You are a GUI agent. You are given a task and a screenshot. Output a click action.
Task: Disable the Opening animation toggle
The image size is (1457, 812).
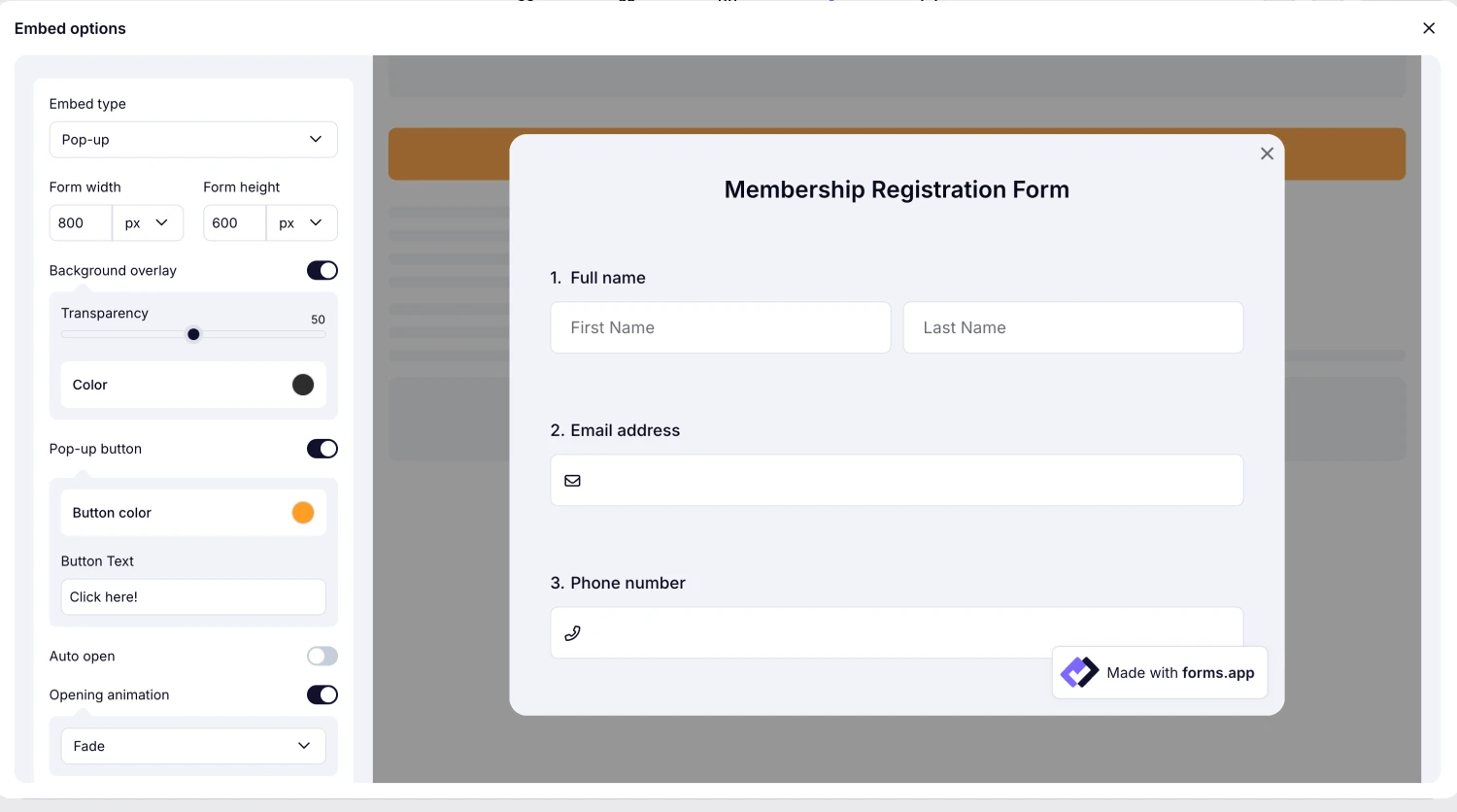tap(322, 694)
